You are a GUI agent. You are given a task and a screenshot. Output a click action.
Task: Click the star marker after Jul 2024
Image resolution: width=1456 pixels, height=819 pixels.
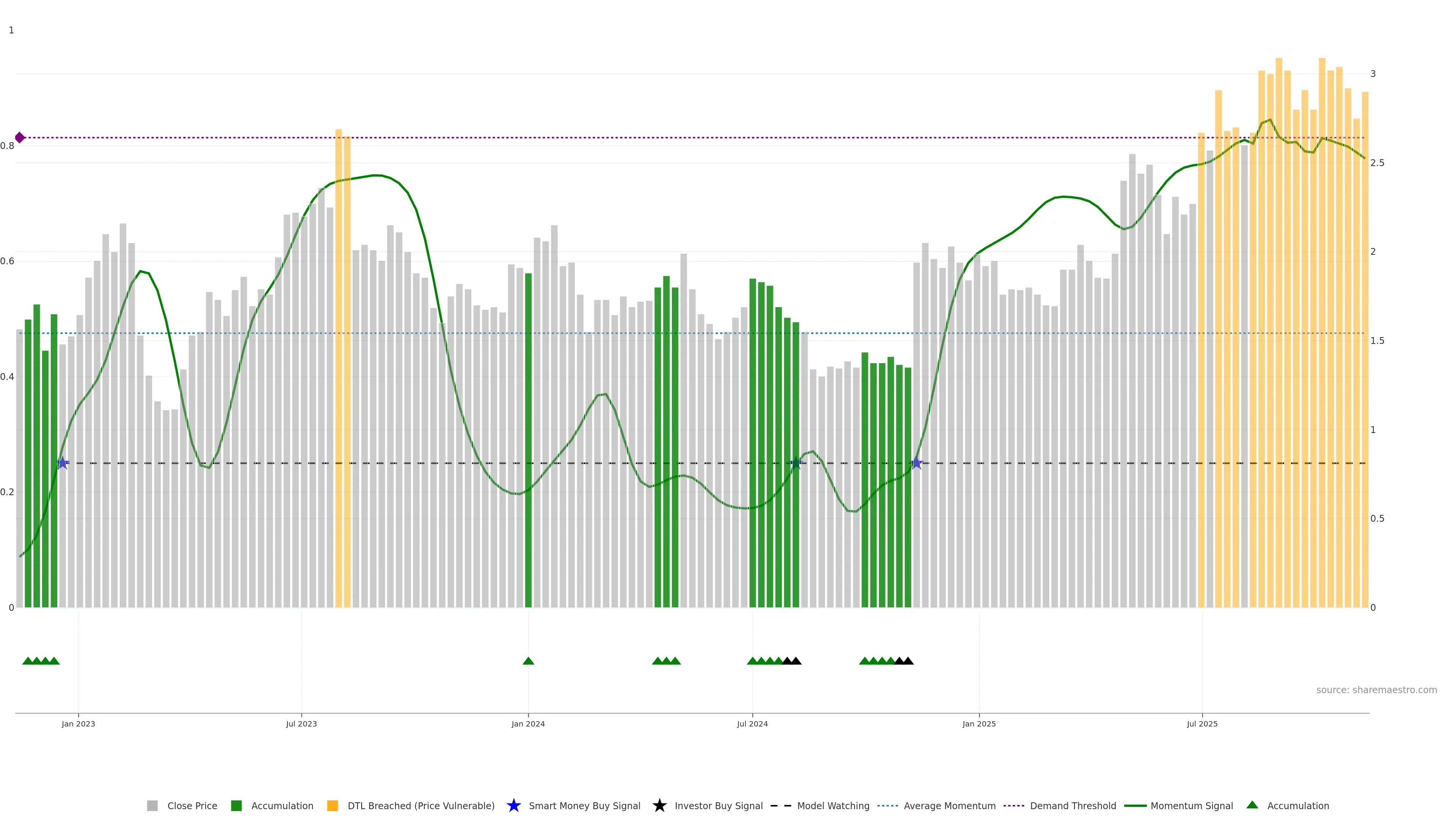click(x=796, y=463)
